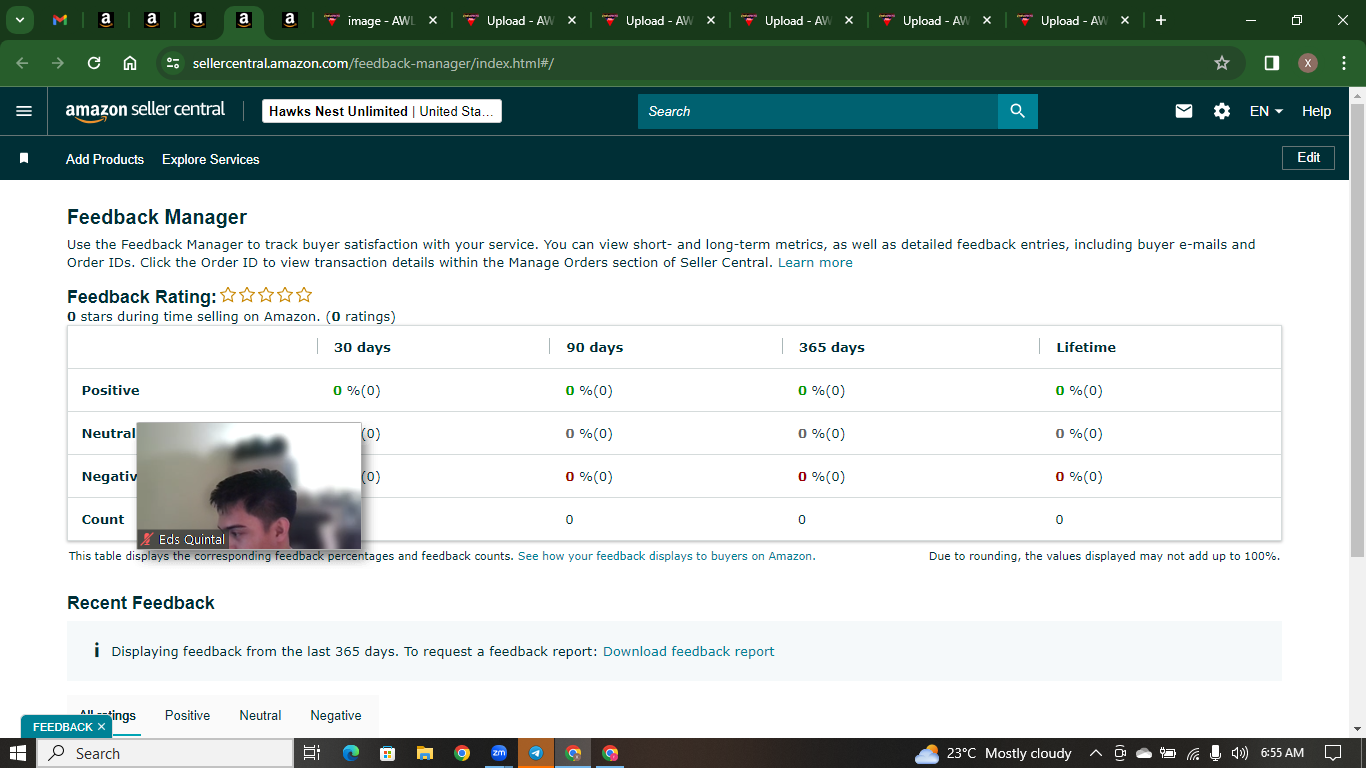Open Chrome side panel icon
The height and width of the screenshot is (768, 1366).
click(1272, 63)
